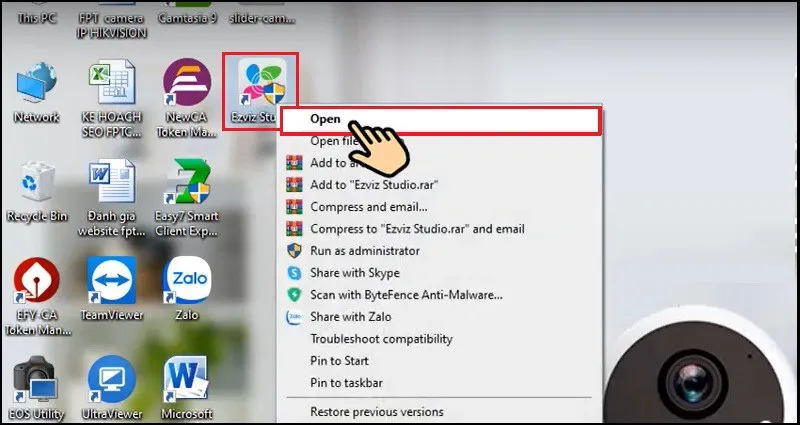
Task: Choose Restore previous versions entry
Action: pyautogui.click(x=377, y=411)
